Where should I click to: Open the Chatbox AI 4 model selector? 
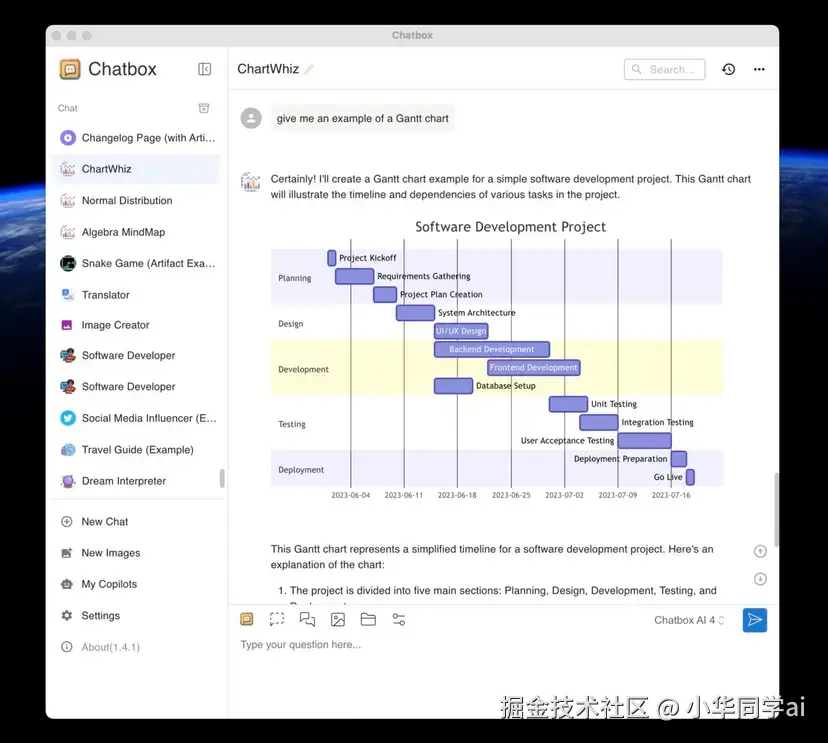pyautogui.click(x=689, y=620)
